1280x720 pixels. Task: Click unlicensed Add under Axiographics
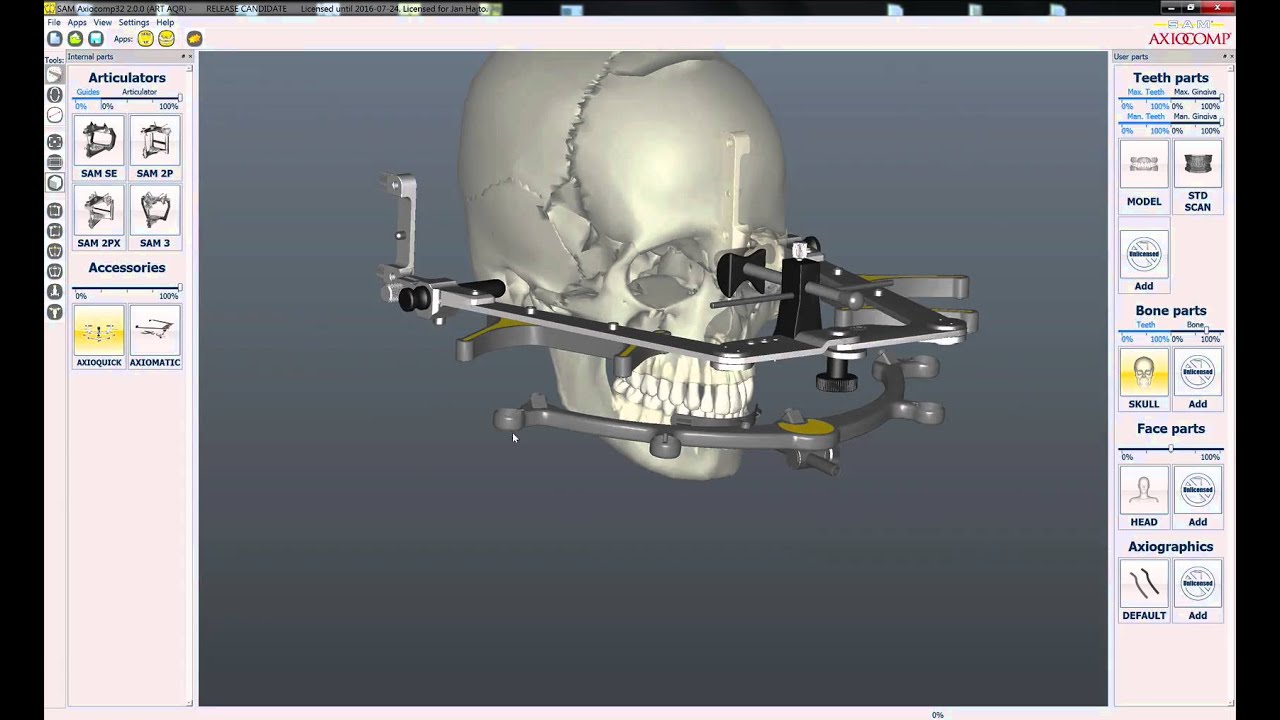1197,591
